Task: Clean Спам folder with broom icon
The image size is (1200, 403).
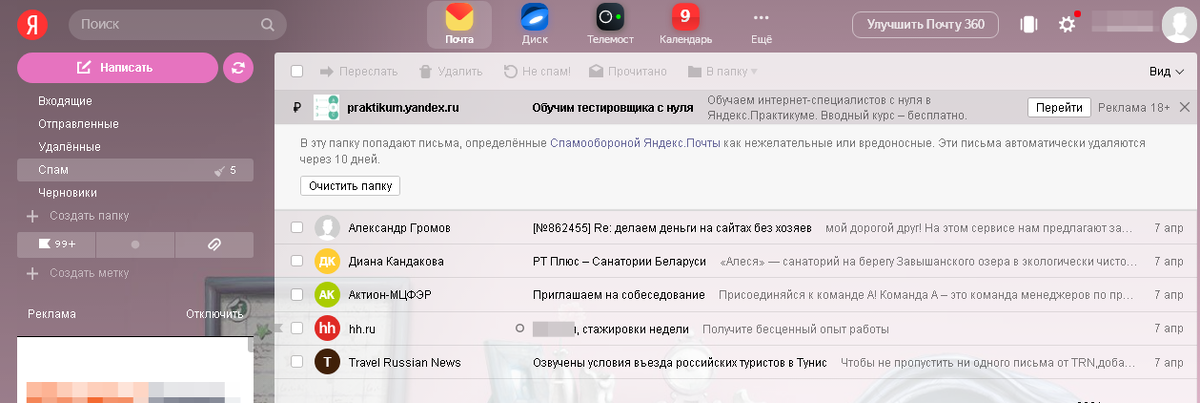Action: pyautogui.click(x=219, y=171)
